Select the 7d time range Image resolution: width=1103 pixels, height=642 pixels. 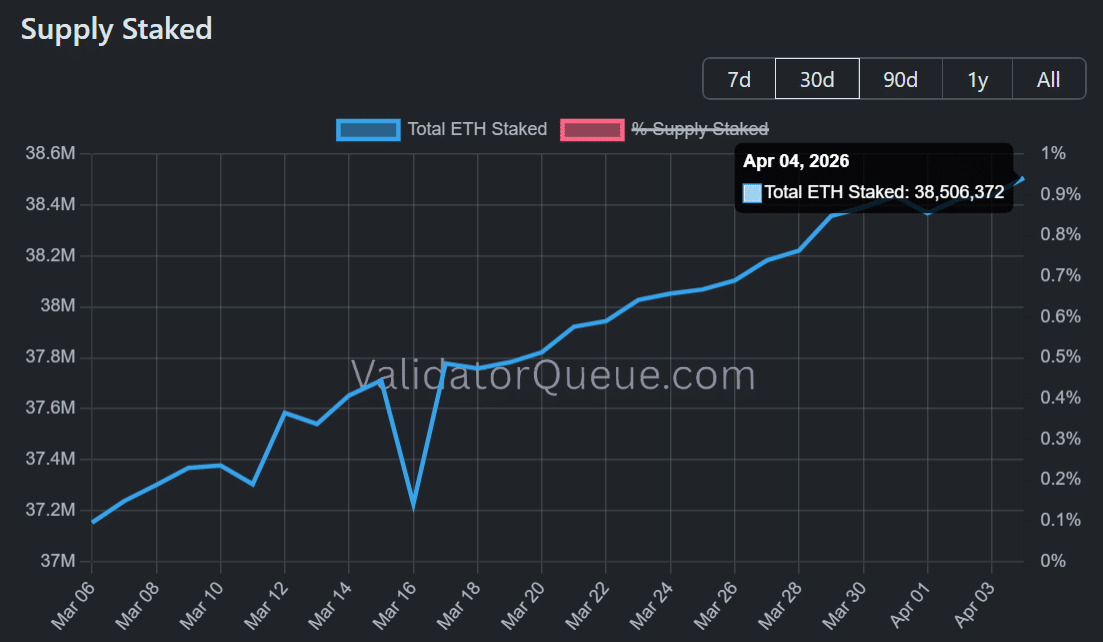point(739,79)
